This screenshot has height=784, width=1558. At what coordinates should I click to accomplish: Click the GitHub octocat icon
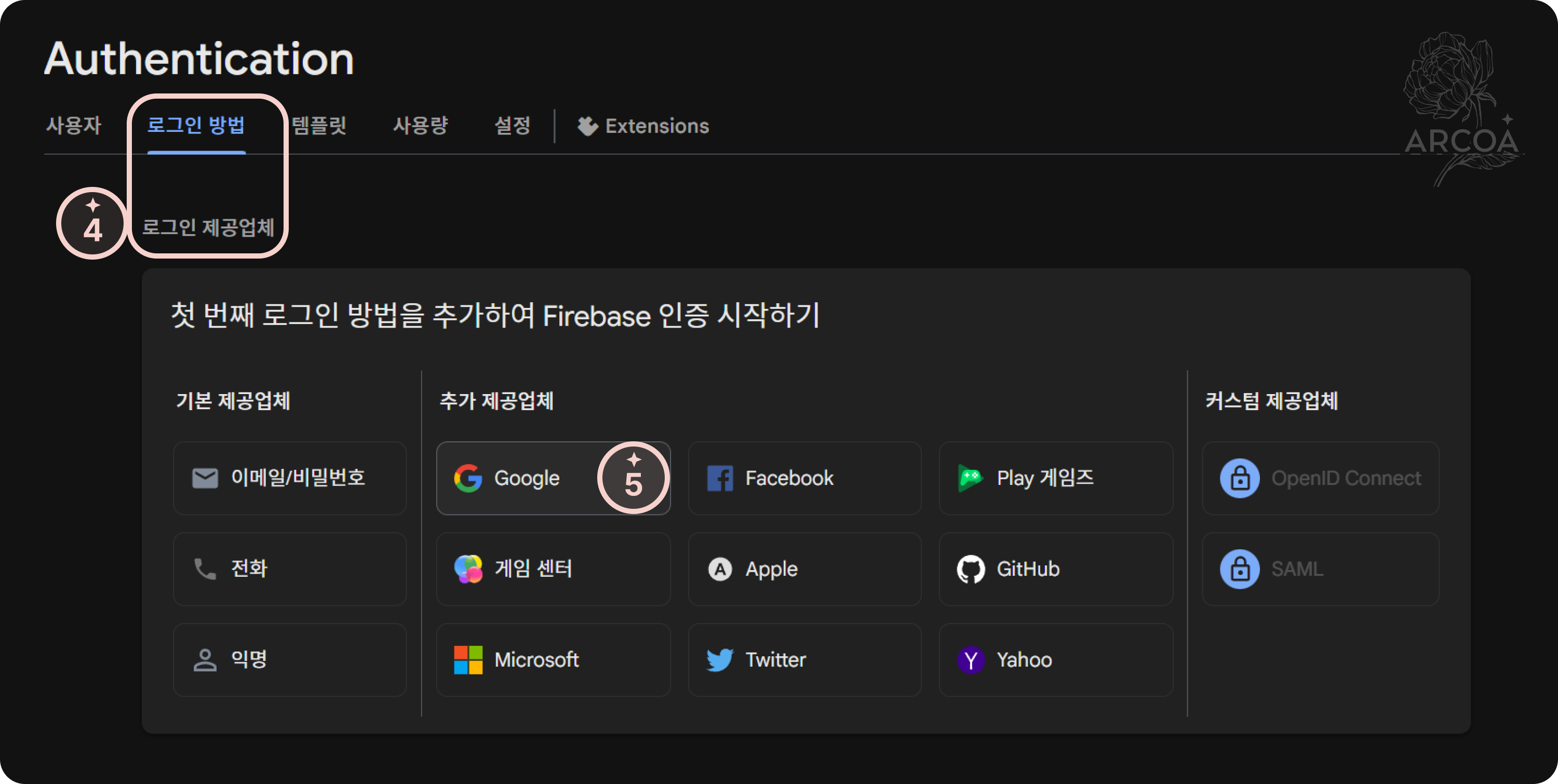[x=971, y=569]
